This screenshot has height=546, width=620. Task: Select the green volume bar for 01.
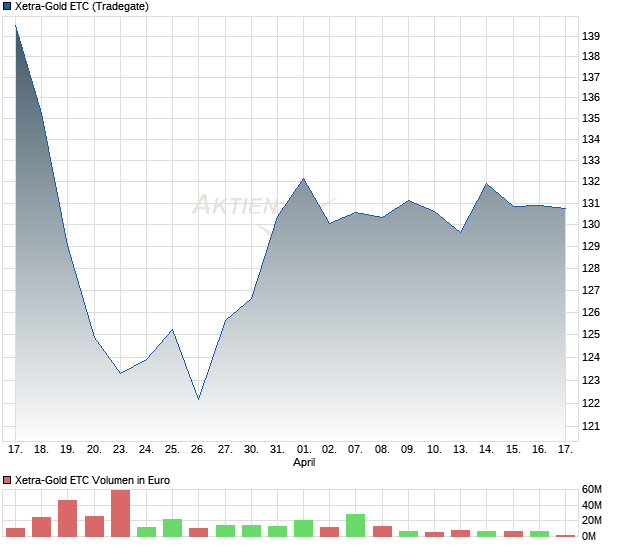click(x=304, y=528)
